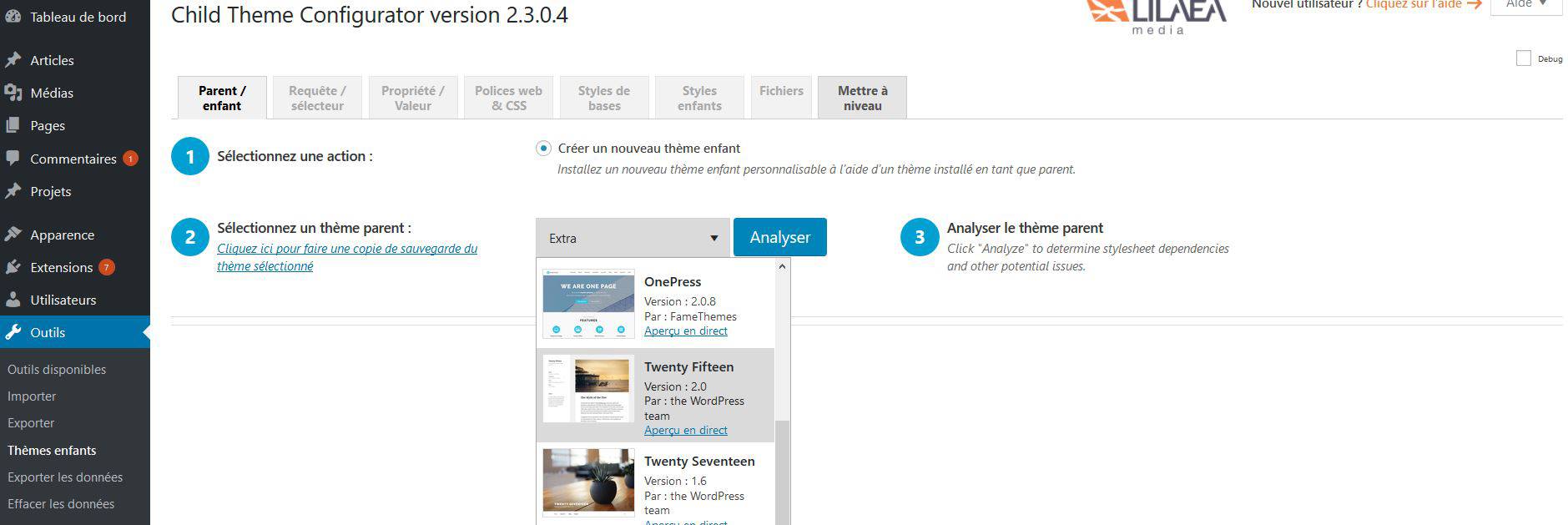The width and height of the screenshot is (1568, 525).
Task: Open the Apparence menu item
Action: pos(75,235)
